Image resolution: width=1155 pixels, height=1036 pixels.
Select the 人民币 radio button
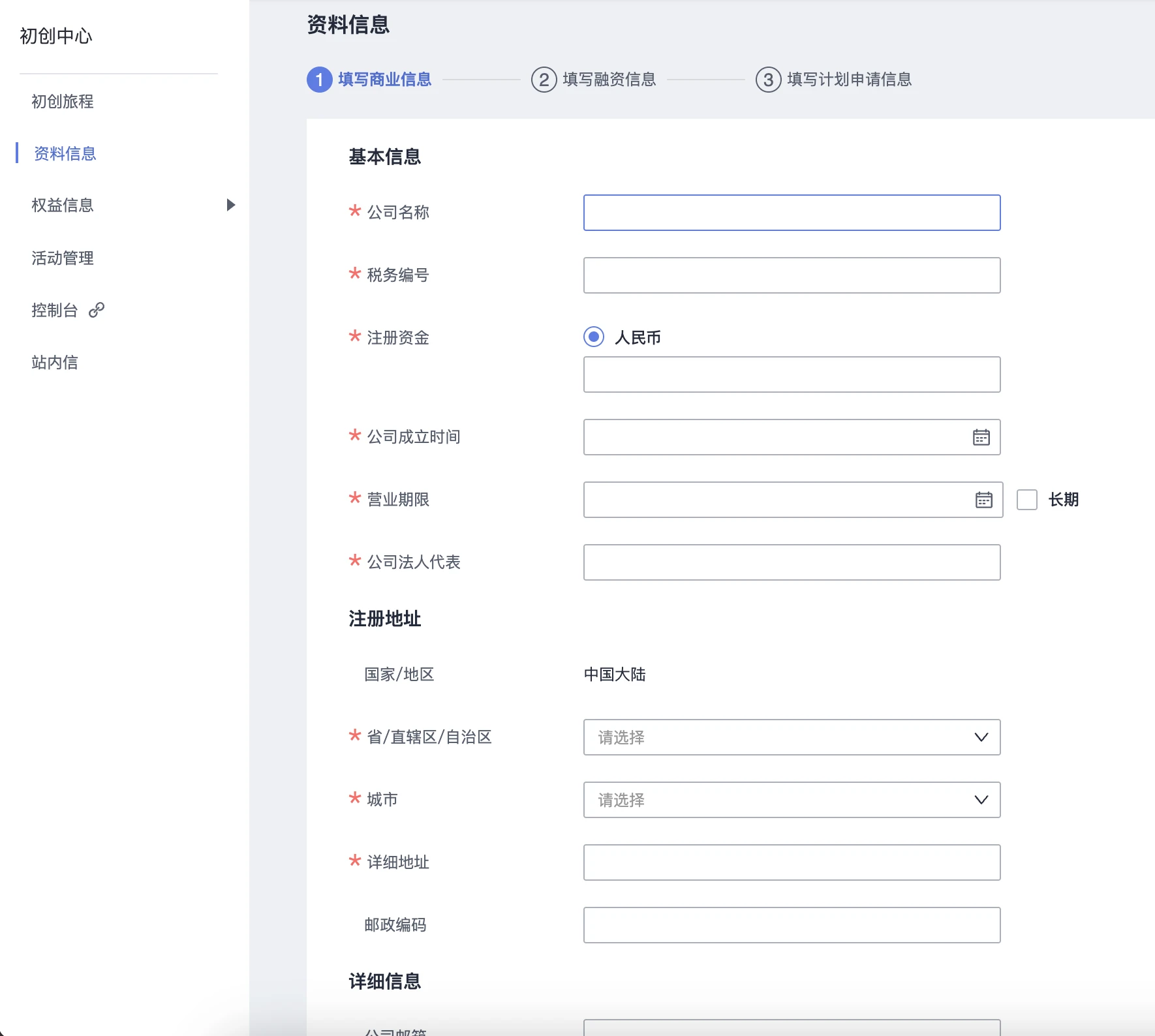[x=594, y=337]
